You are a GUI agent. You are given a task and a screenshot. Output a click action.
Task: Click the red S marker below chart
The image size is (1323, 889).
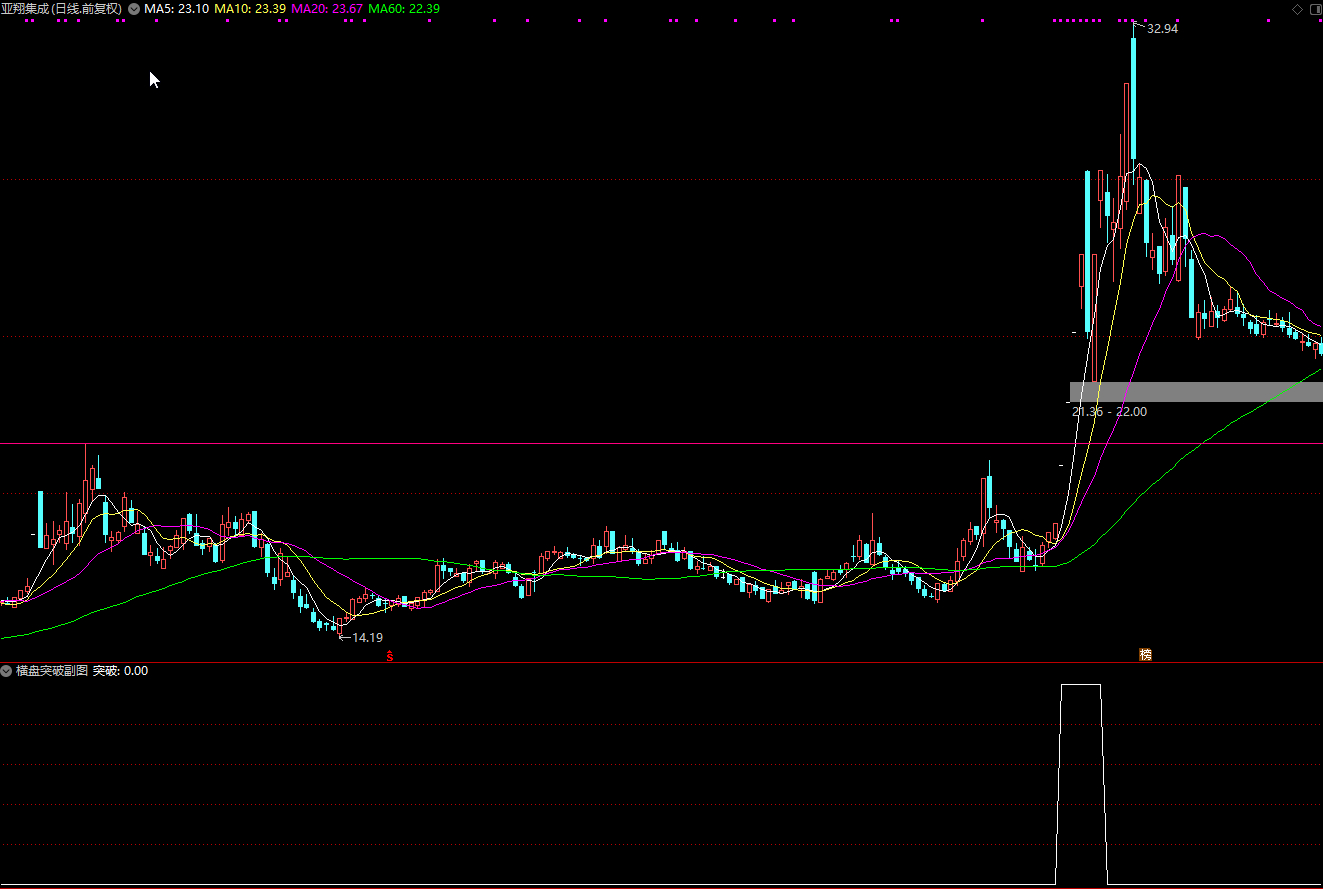pos(391,656)
